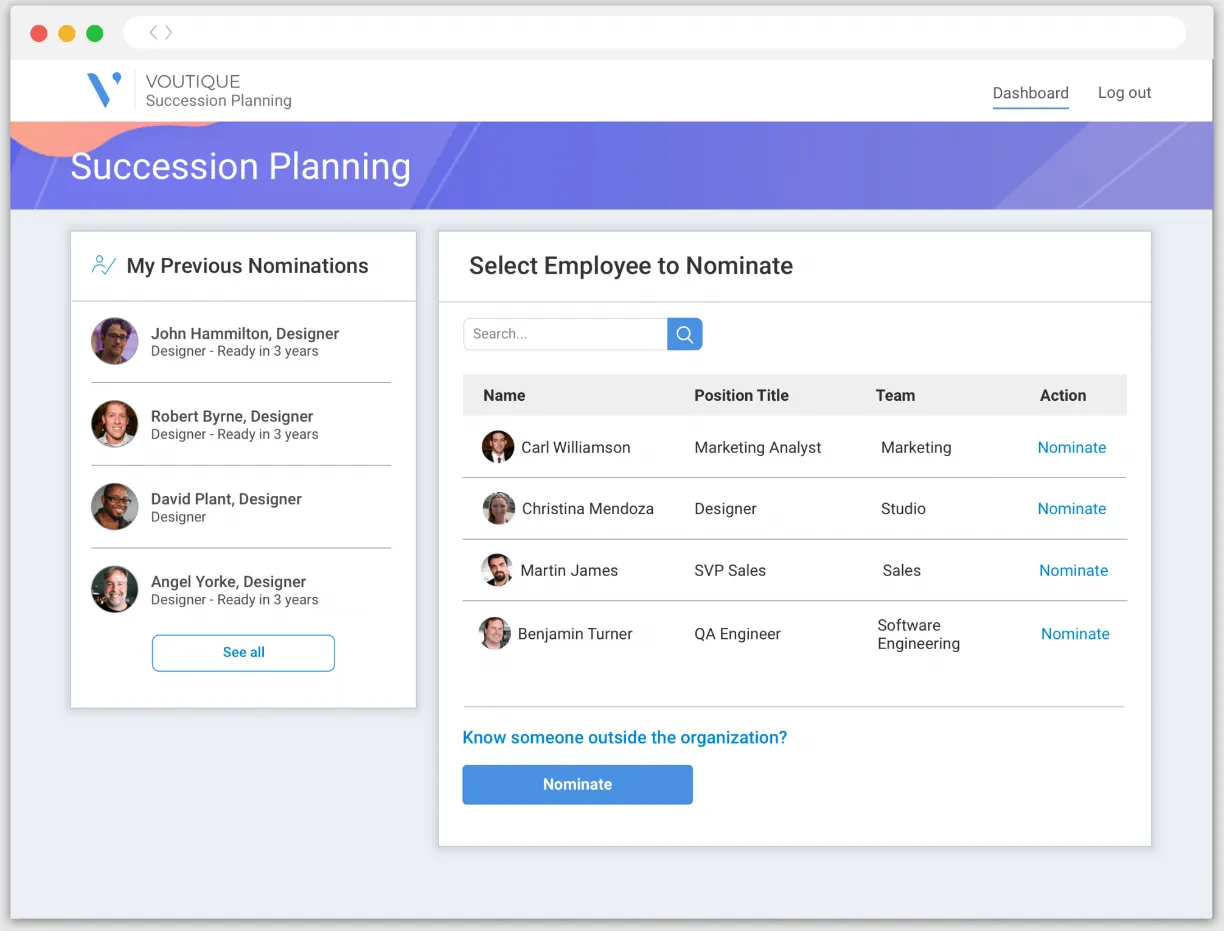Open Angel Yorke's avatar photo
1224x931 pixels.
[115, 590]
